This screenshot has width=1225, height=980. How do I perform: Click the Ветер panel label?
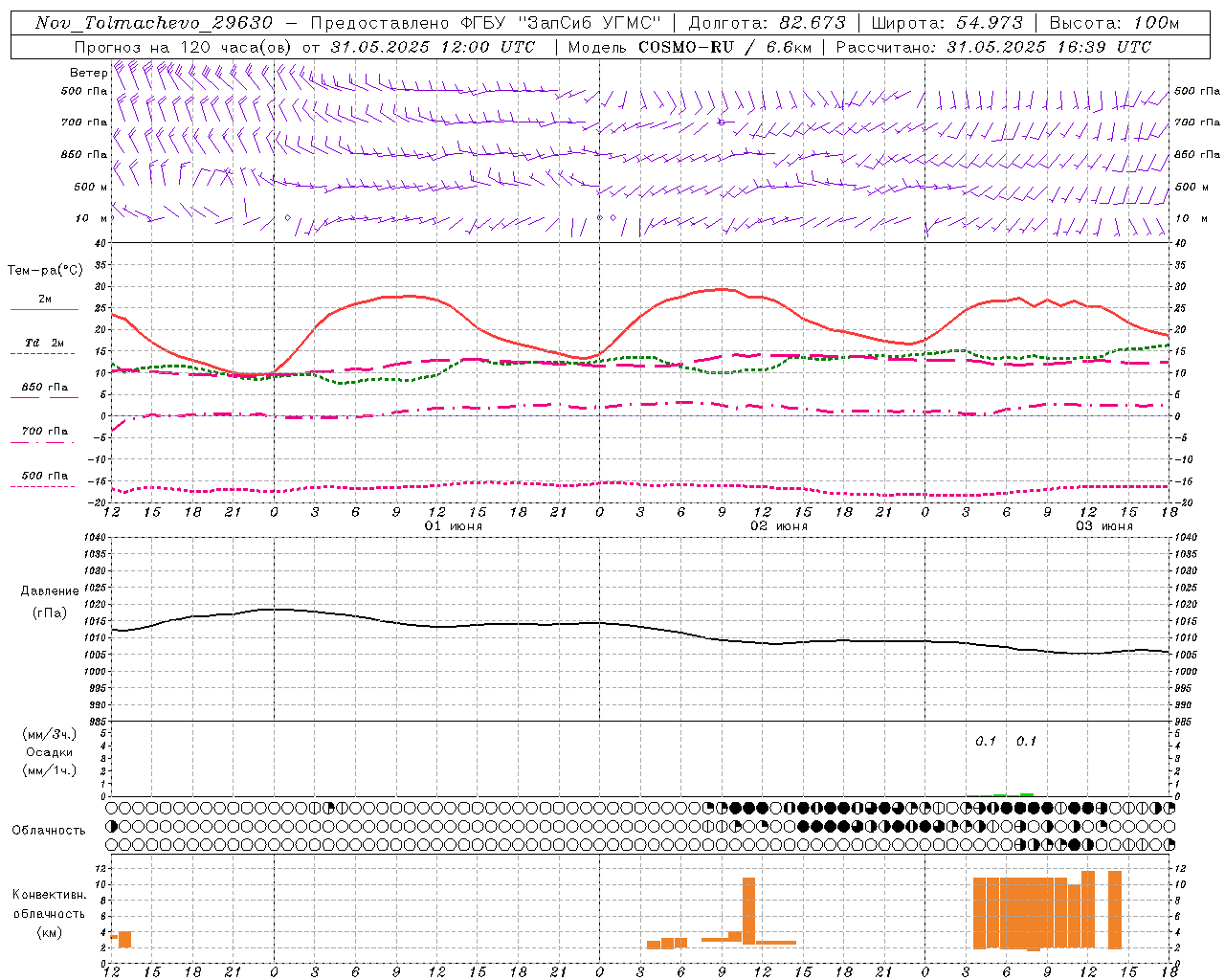pos(88,73)
